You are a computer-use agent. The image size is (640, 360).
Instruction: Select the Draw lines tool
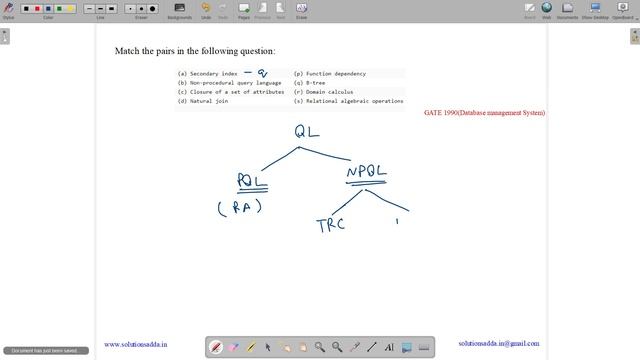[372, 347]
